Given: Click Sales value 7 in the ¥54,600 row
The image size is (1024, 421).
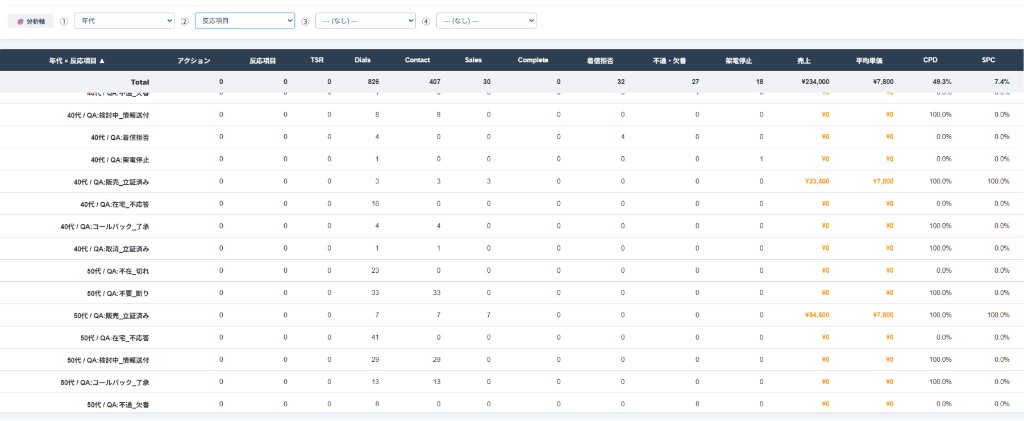Looking at the screenshot, I should tap(488, 315).
